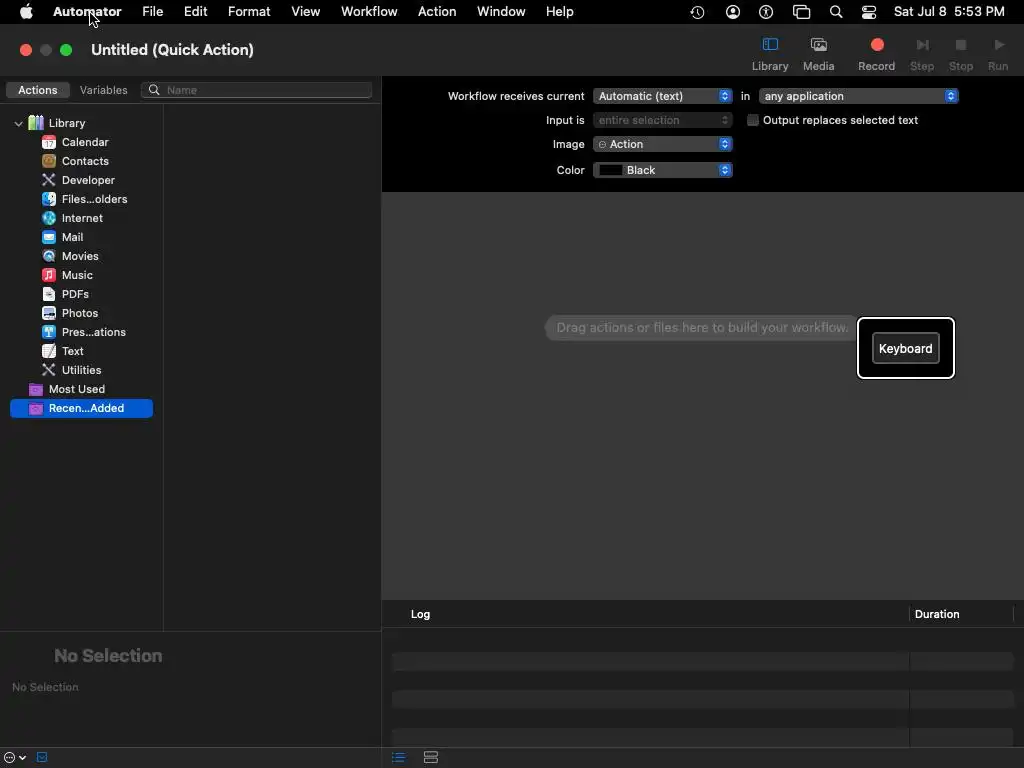Click the Log column header
Viewport: 1024px width, 768px height.
pyautogui.click(x=420, y=614)
